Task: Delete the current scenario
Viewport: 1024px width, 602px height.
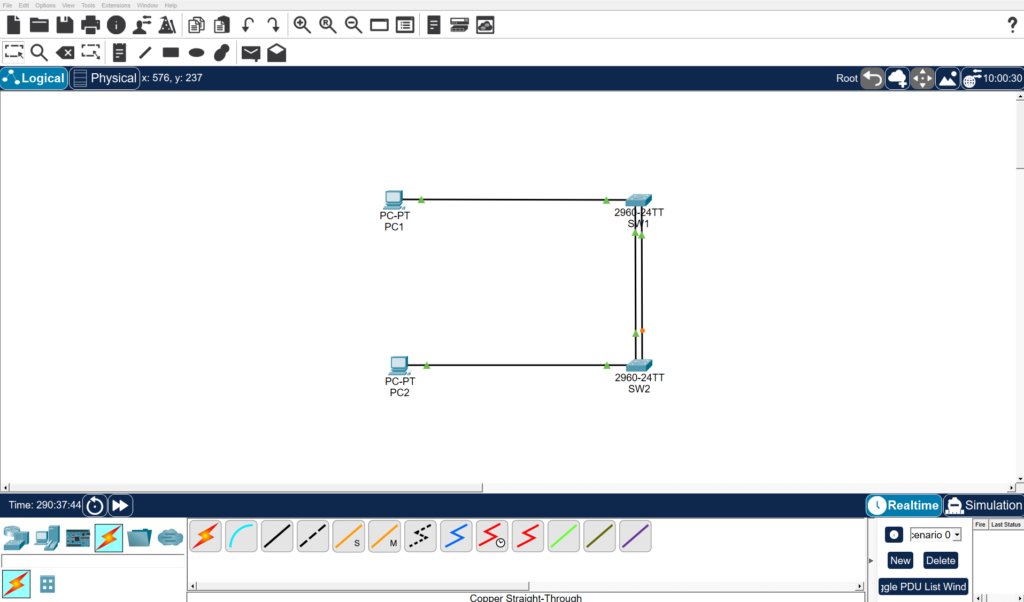Action: 940,560
